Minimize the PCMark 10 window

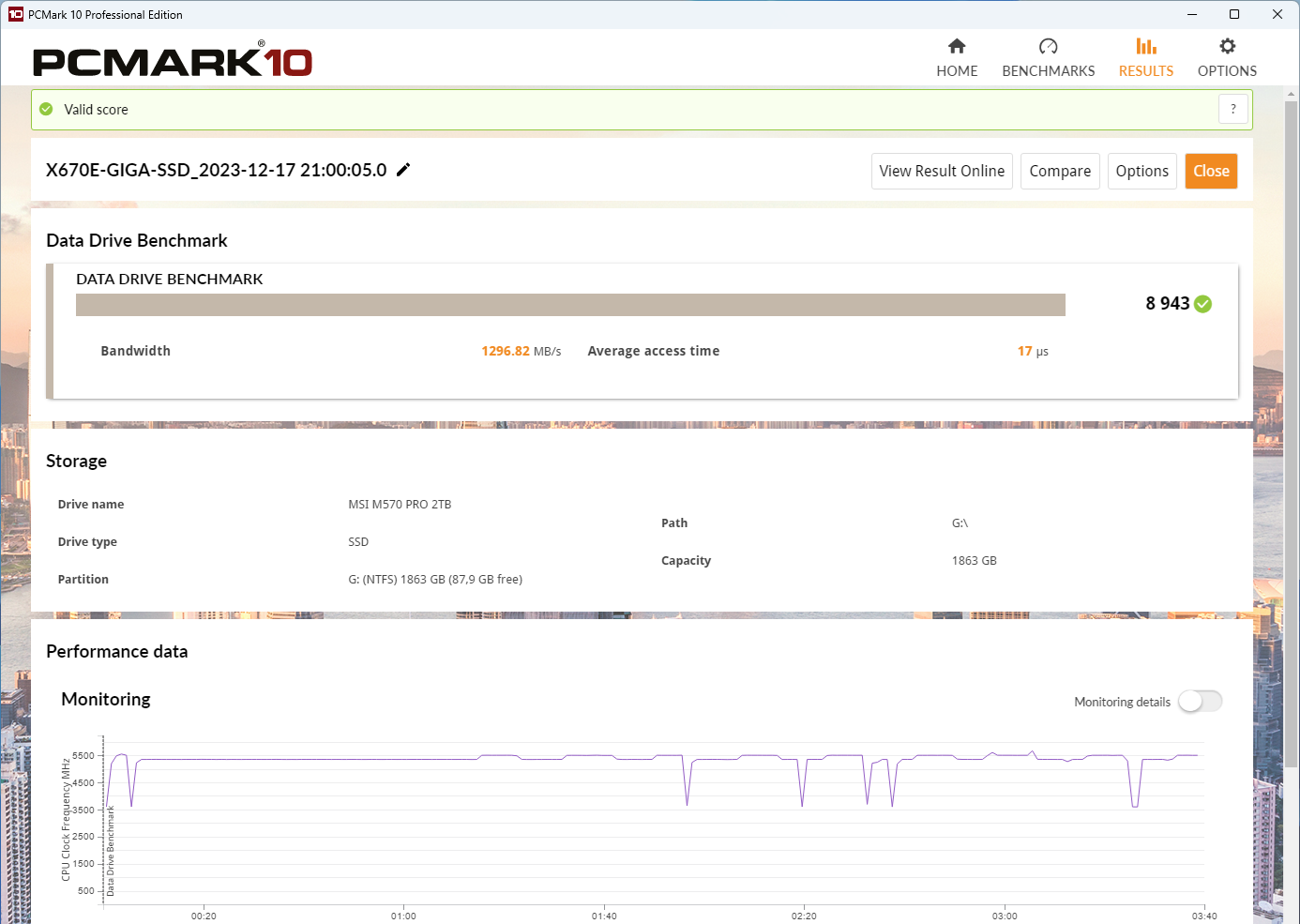[1192, 14]
